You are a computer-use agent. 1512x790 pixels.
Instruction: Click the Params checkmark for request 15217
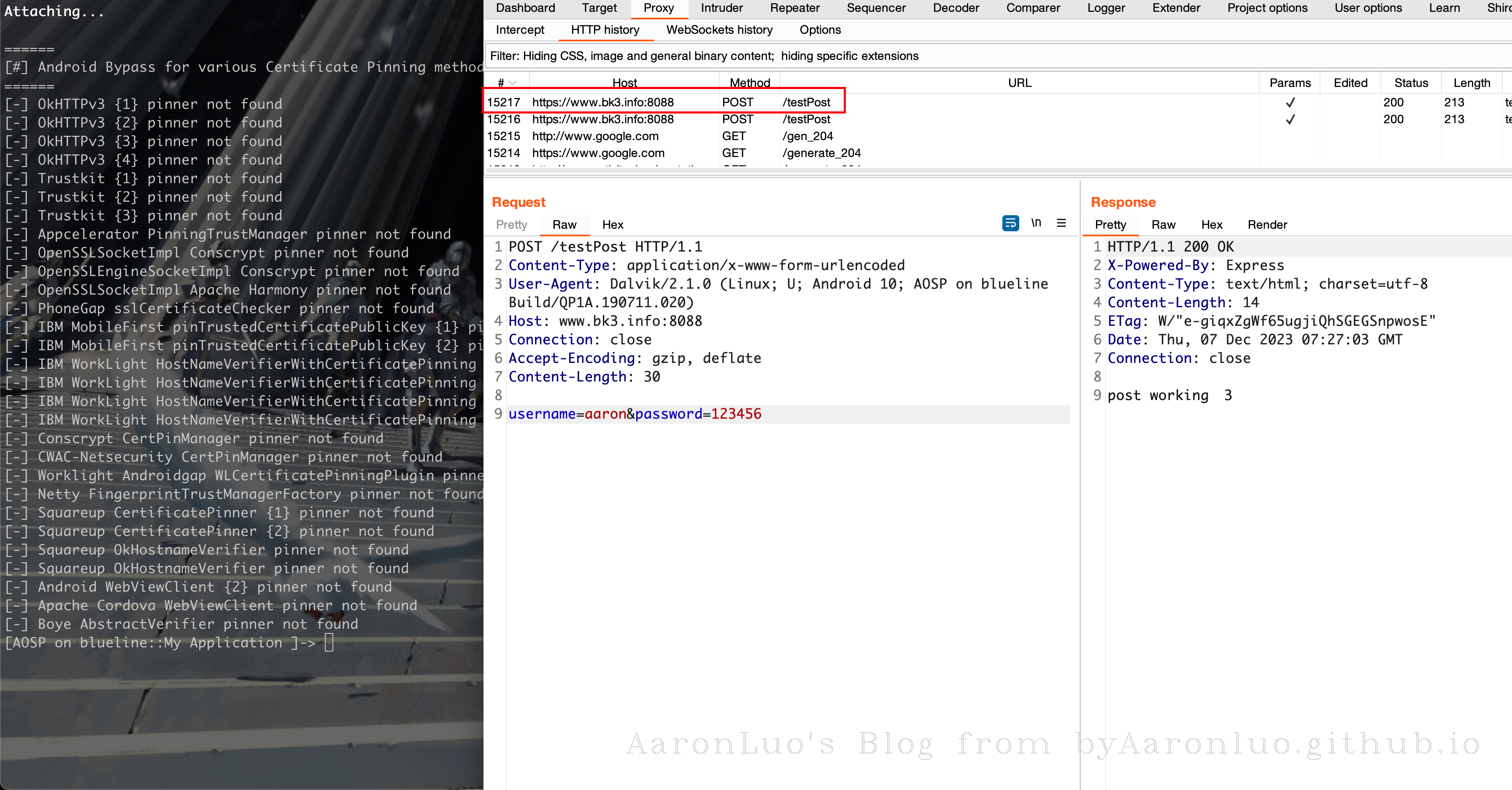pyautogui.click(x=1290, y=103)
